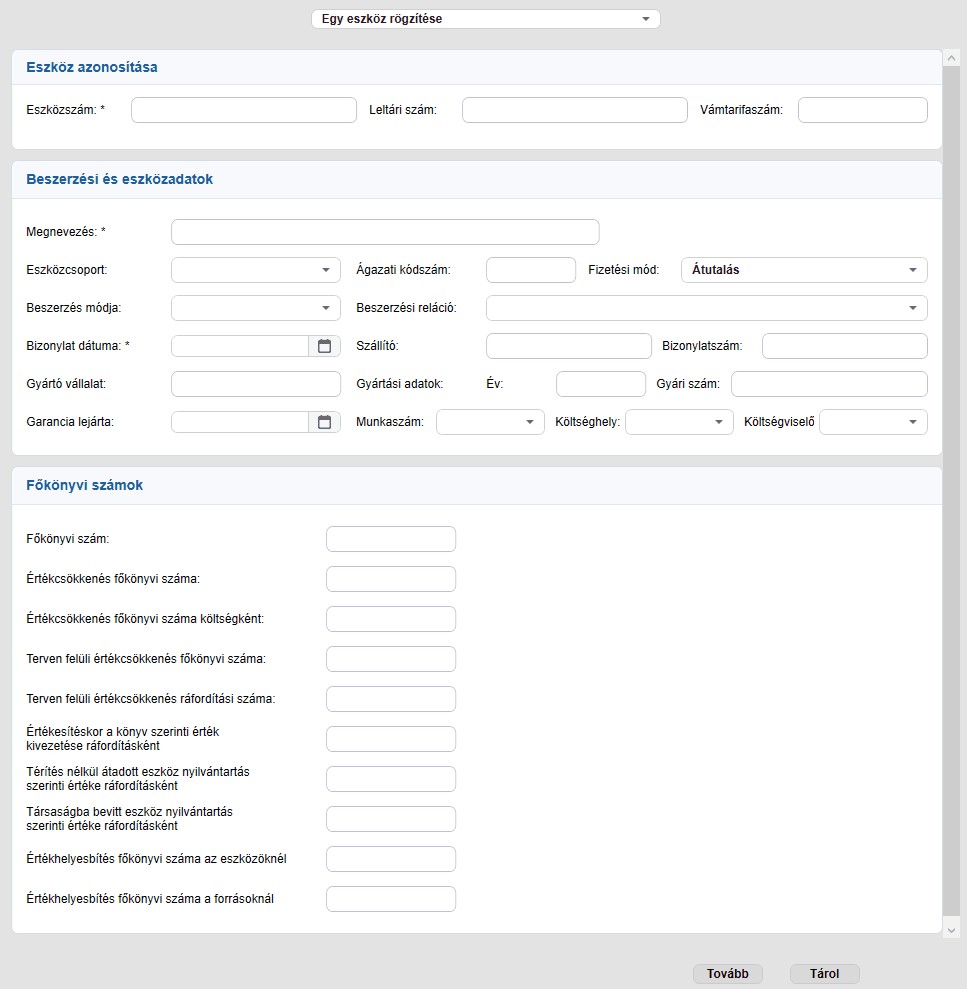
Task: Click the Értékesítéskor könyv szerinti érték field
Action: [391, 739]
